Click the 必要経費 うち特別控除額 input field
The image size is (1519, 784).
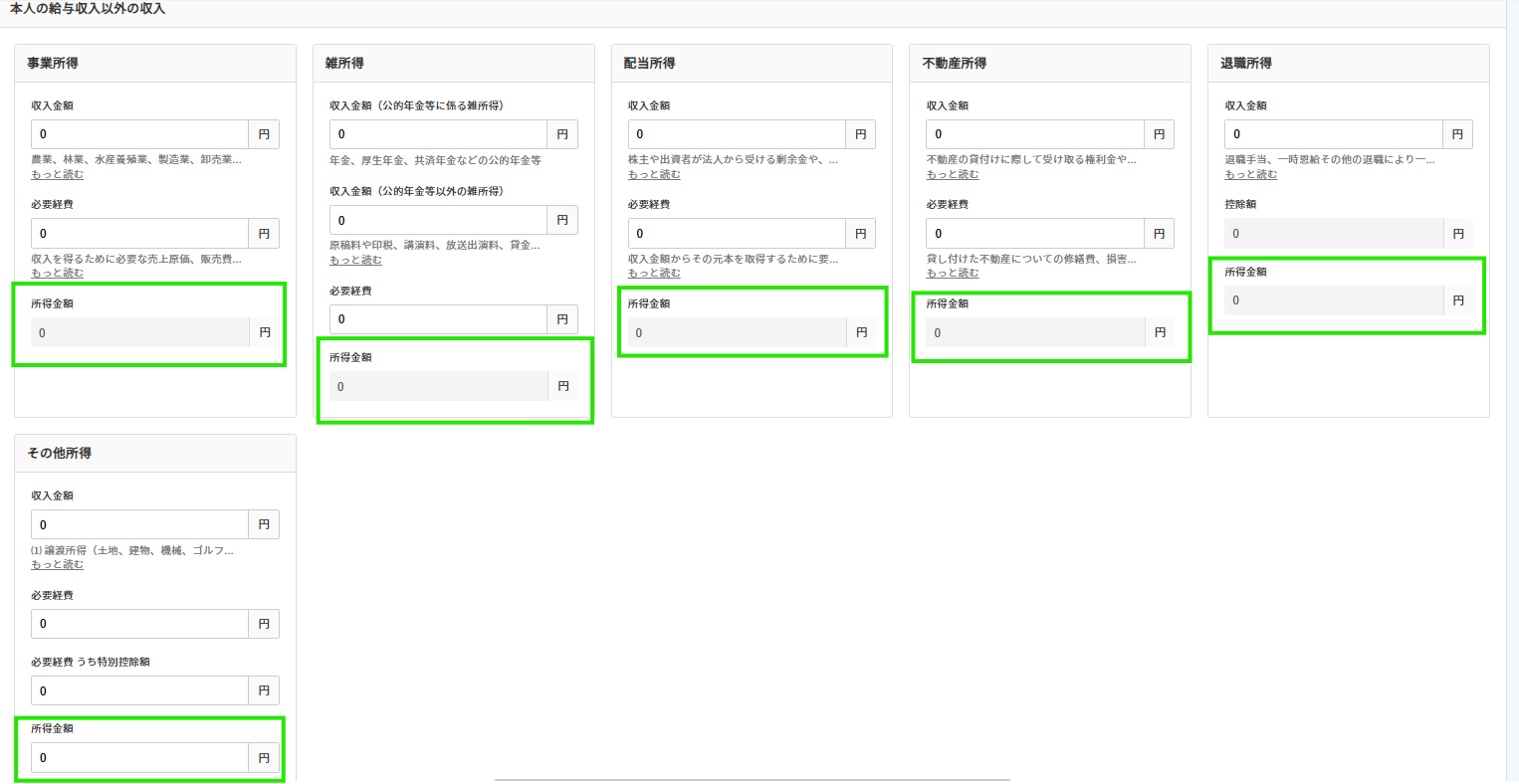[x=139, y=690]
